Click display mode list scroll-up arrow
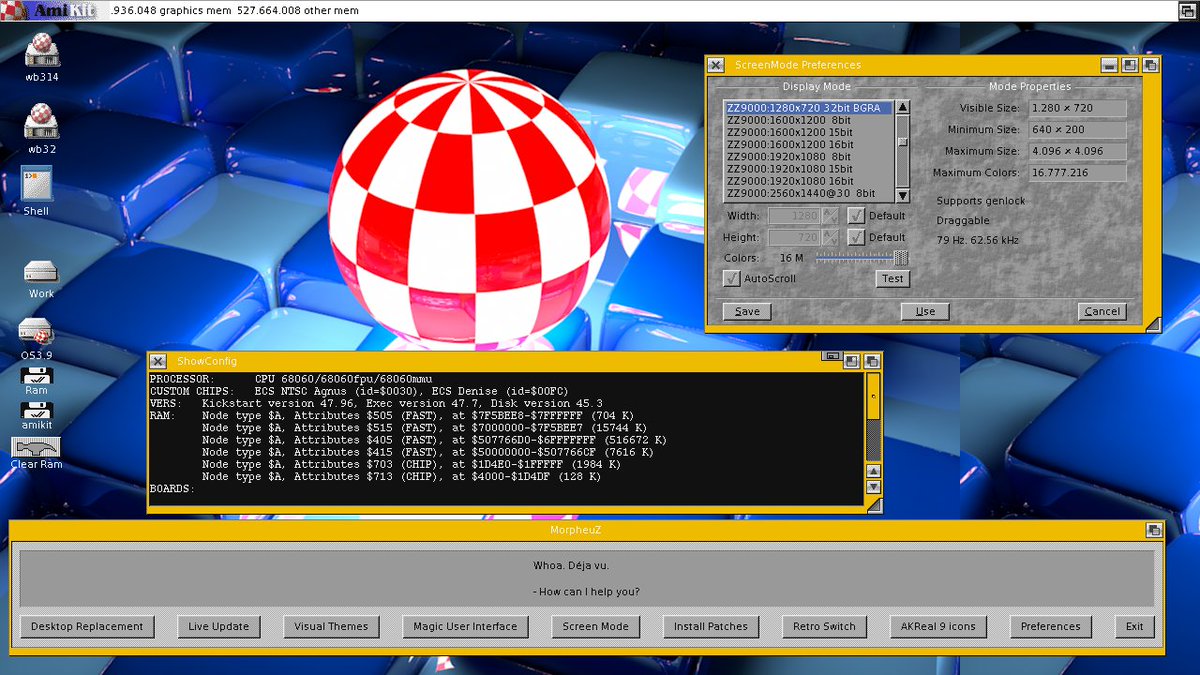The image size is (1200, 675). [902, 107]
